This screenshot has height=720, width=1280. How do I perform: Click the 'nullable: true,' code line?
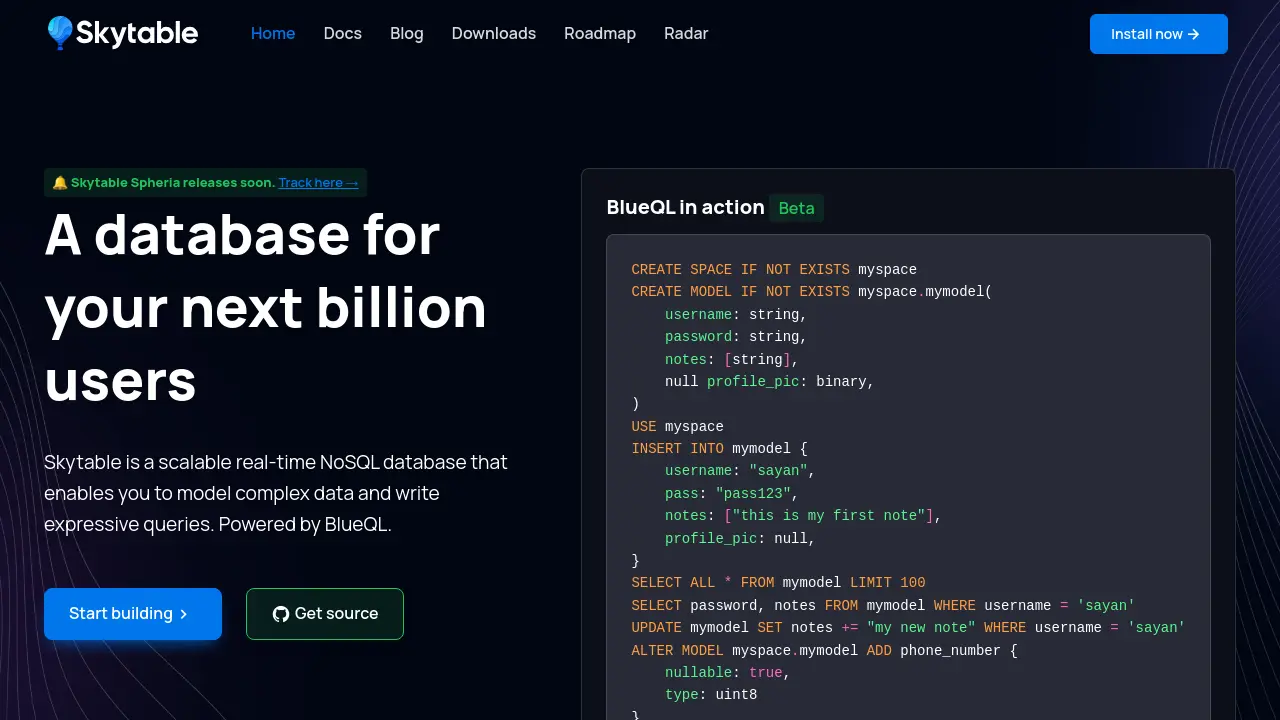[x=728, y=673]
